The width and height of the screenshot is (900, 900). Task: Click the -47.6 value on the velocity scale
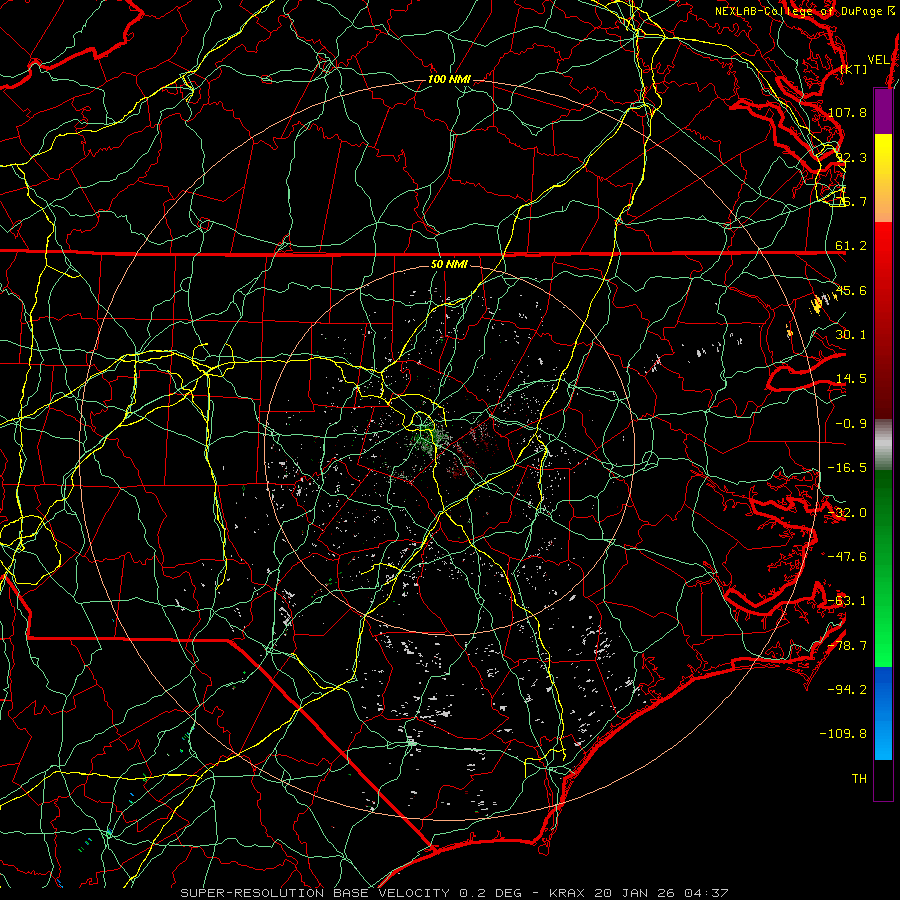tap(847, 557)
